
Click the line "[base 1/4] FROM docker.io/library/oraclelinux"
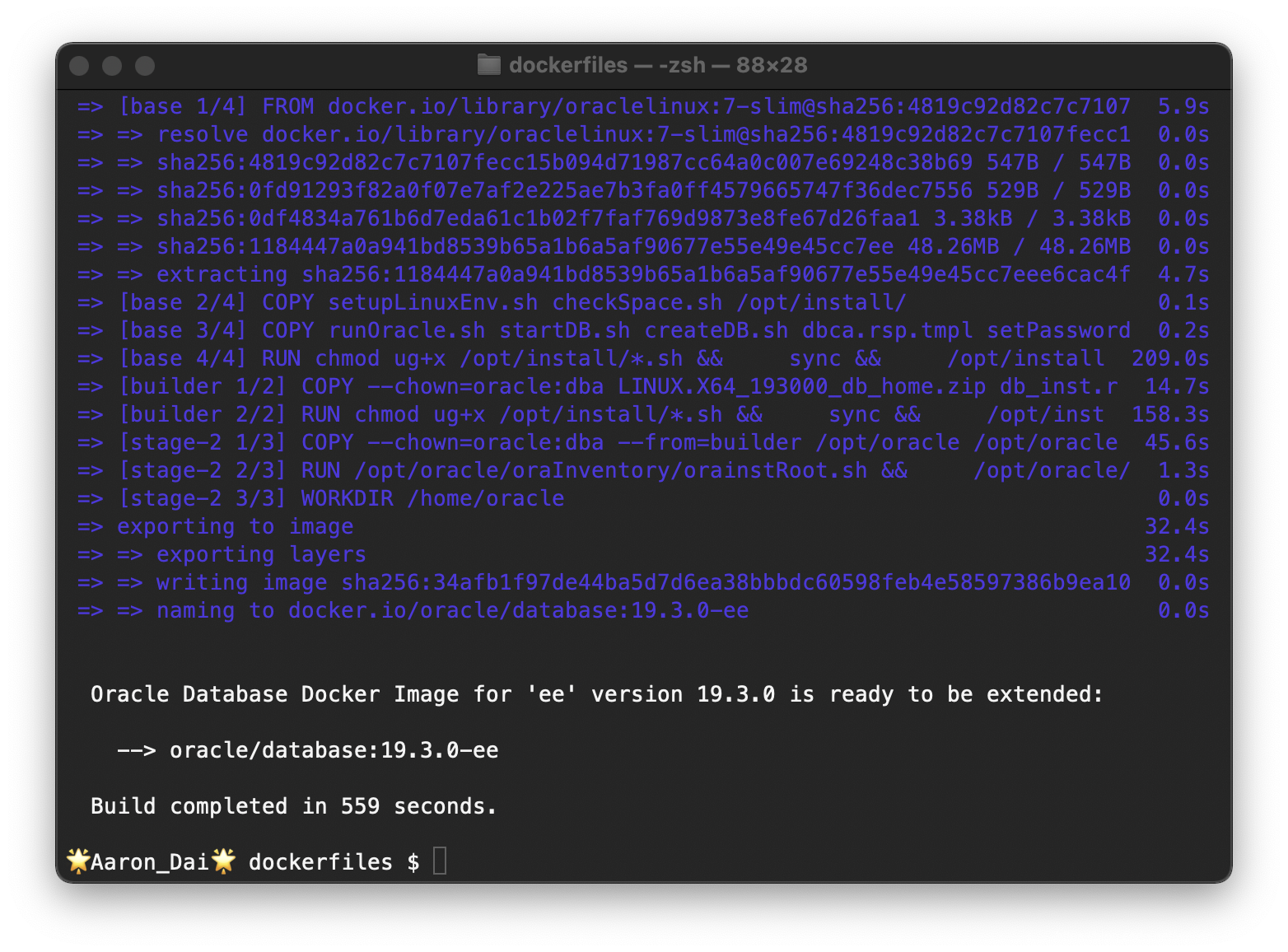pos(643,107)
